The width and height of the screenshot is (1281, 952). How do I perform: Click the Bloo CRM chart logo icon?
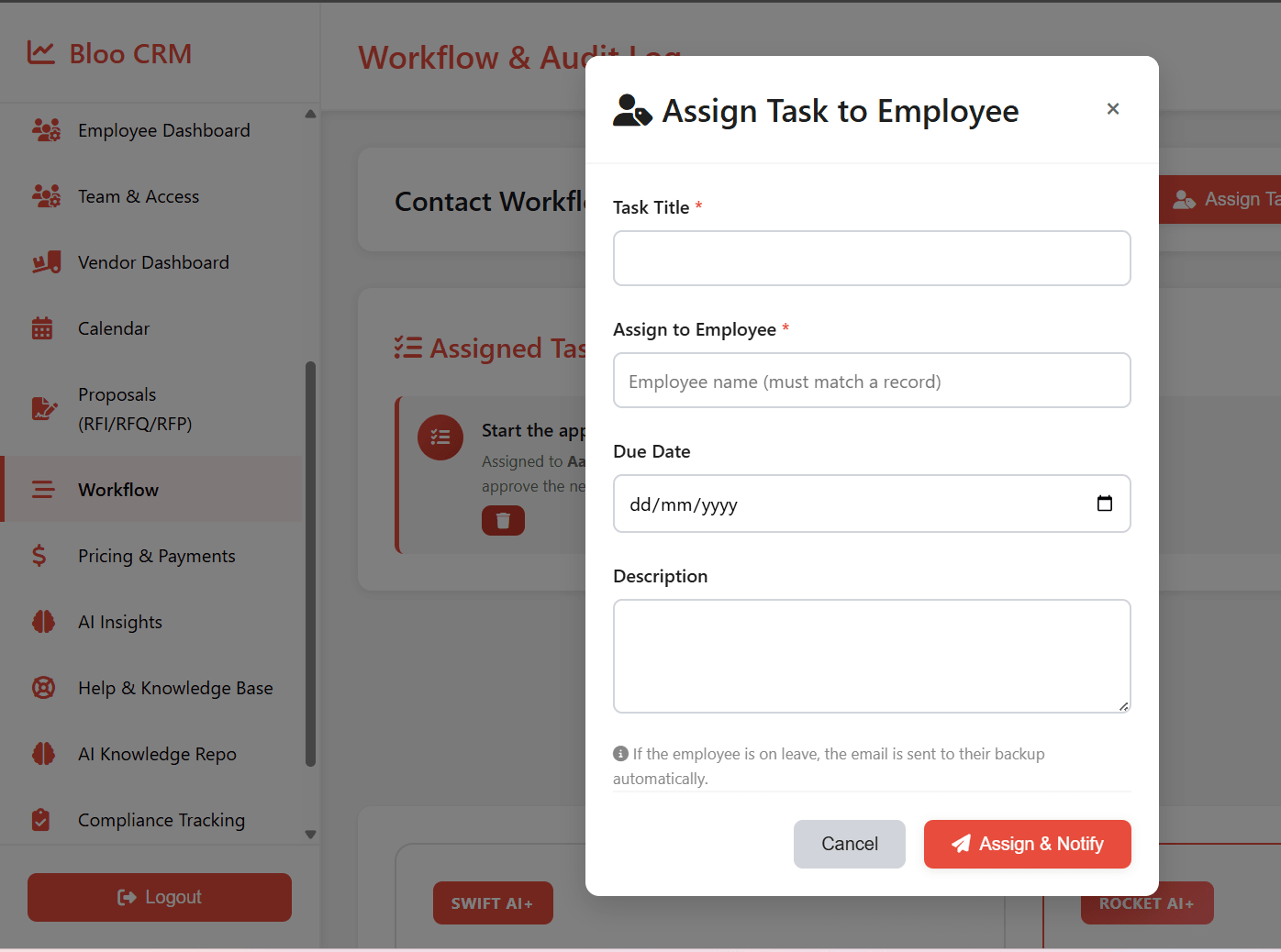tap(41, 53)
